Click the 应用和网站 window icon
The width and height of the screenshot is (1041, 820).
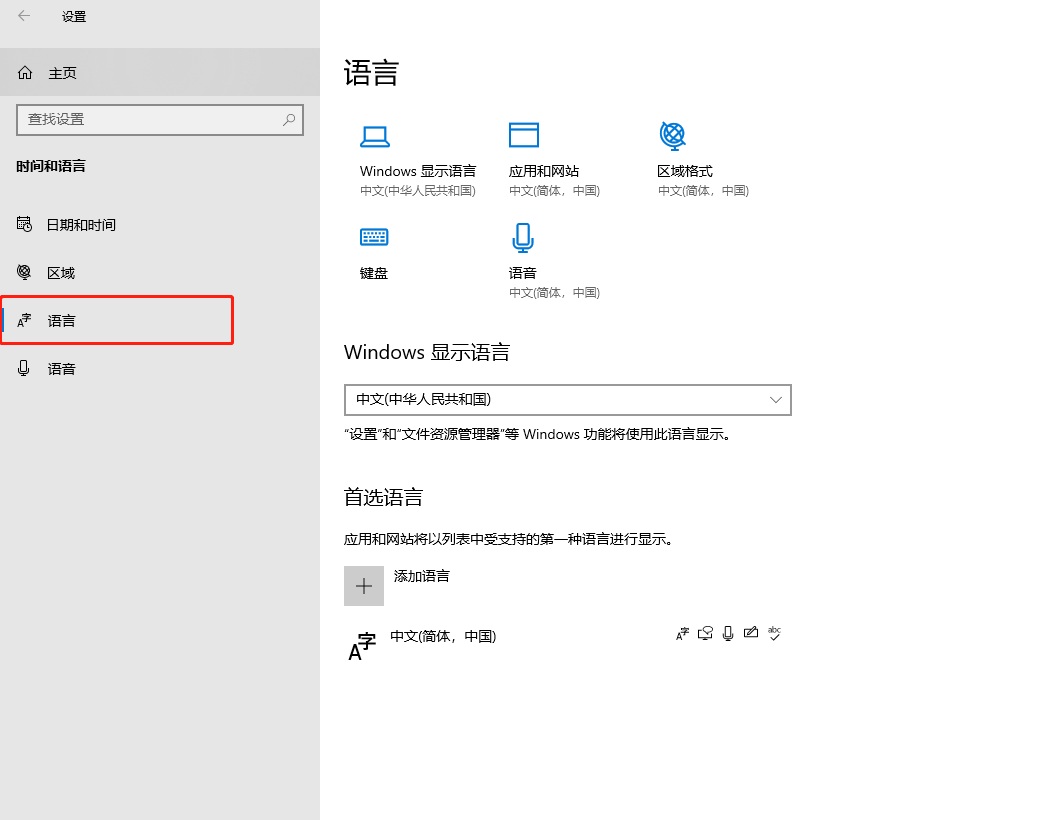(523, 135)
